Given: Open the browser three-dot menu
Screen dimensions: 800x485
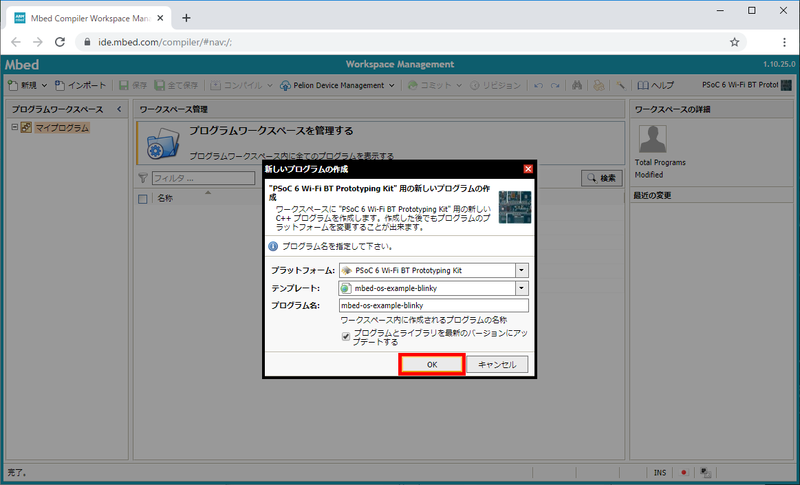Looking at the screenshot, I should pos(785,42).
